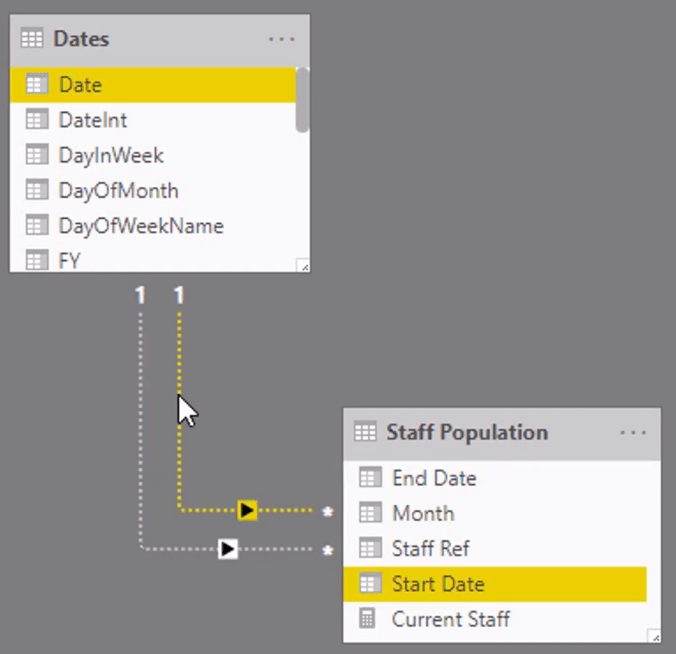The width and height of the screenshot is (676, 654).
Task: Open the Staff Population more options ellipsis
Action: point(632,432)
